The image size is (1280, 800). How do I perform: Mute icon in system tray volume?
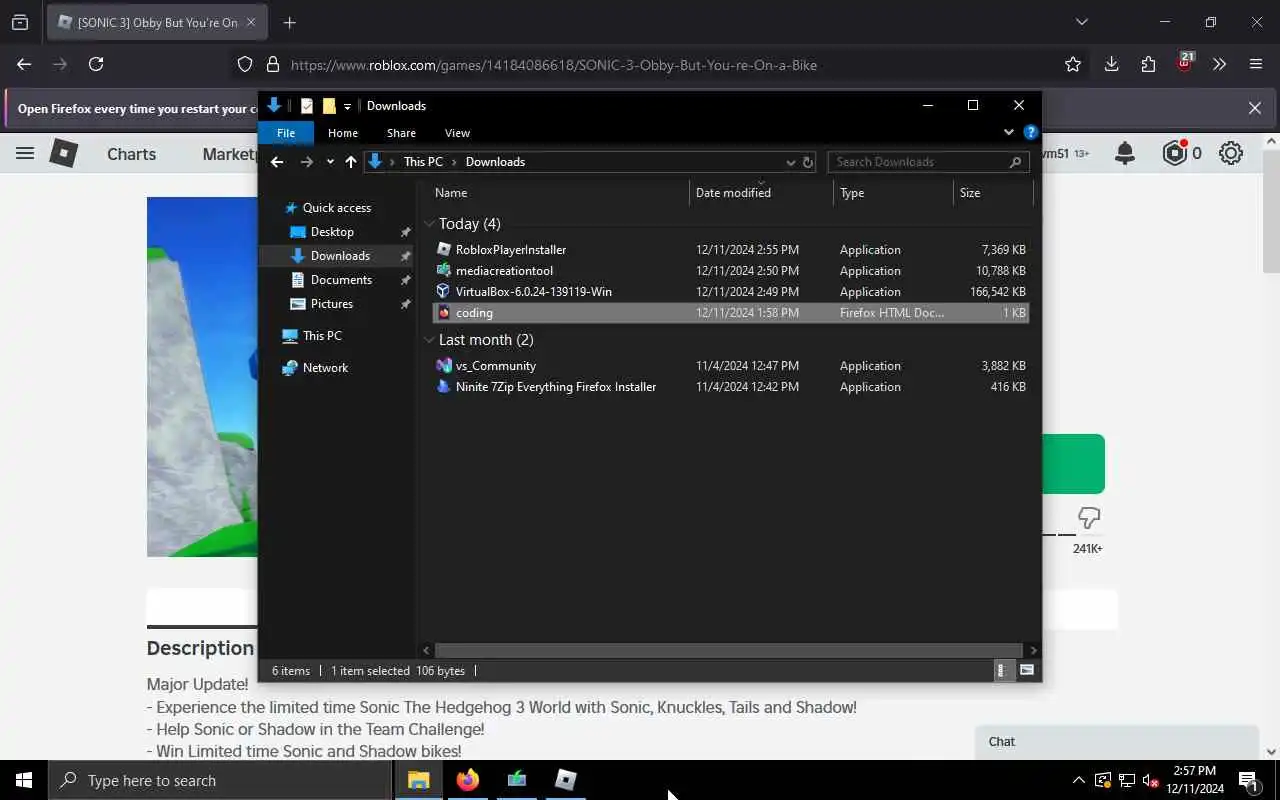(1151, 780)
